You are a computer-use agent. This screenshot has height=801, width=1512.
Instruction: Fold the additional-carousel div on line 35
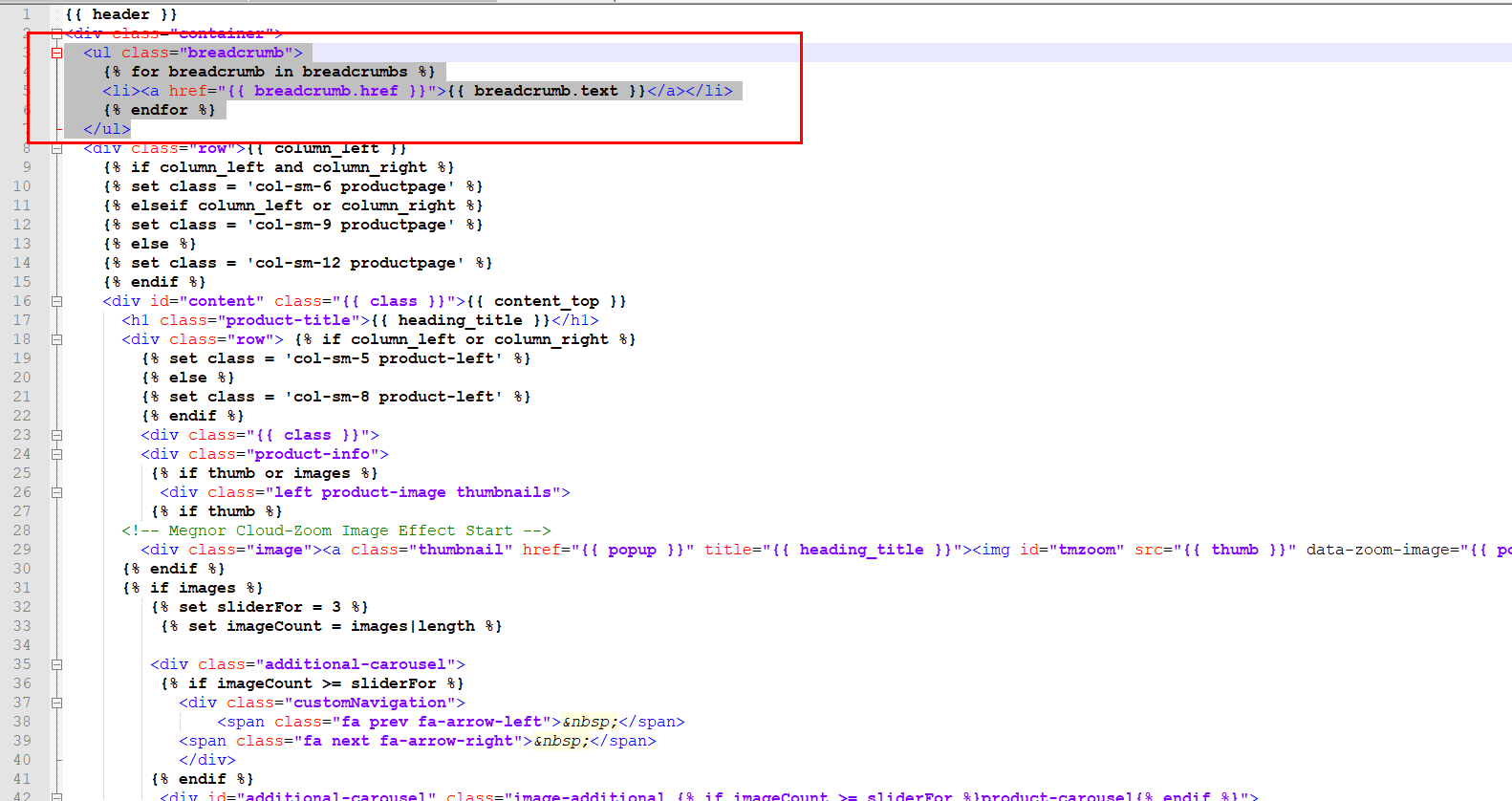point(57,664)
